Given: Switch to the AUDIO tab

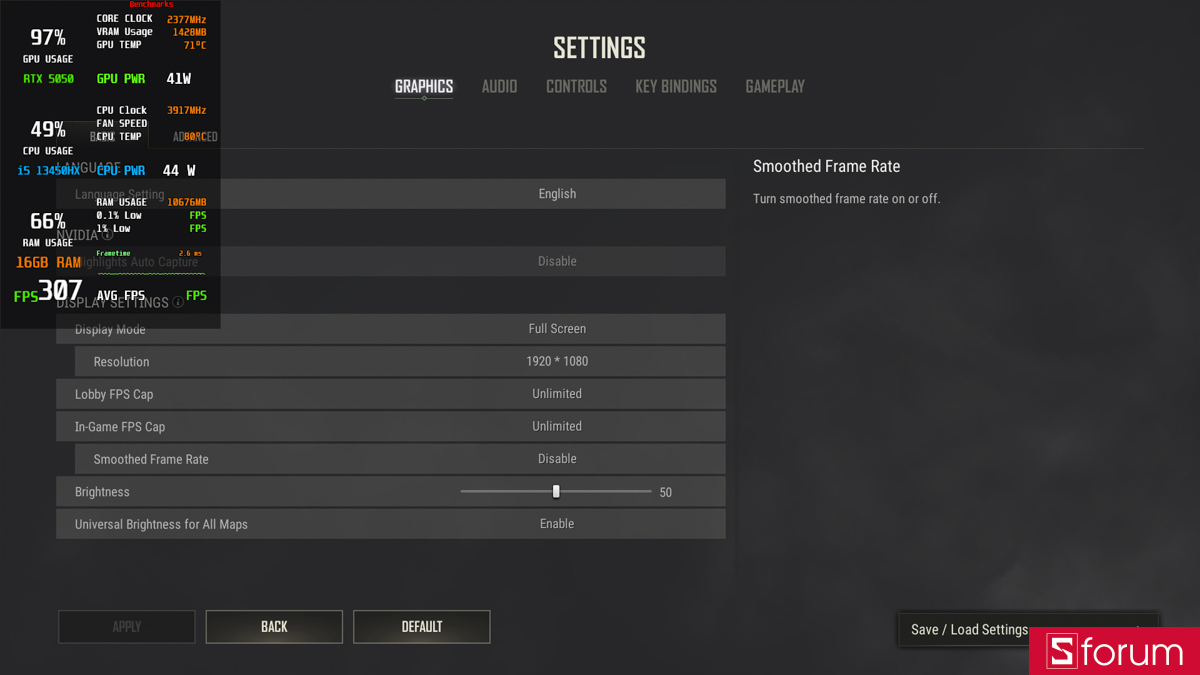Looking at the screenshot, I should click(499, 87).
